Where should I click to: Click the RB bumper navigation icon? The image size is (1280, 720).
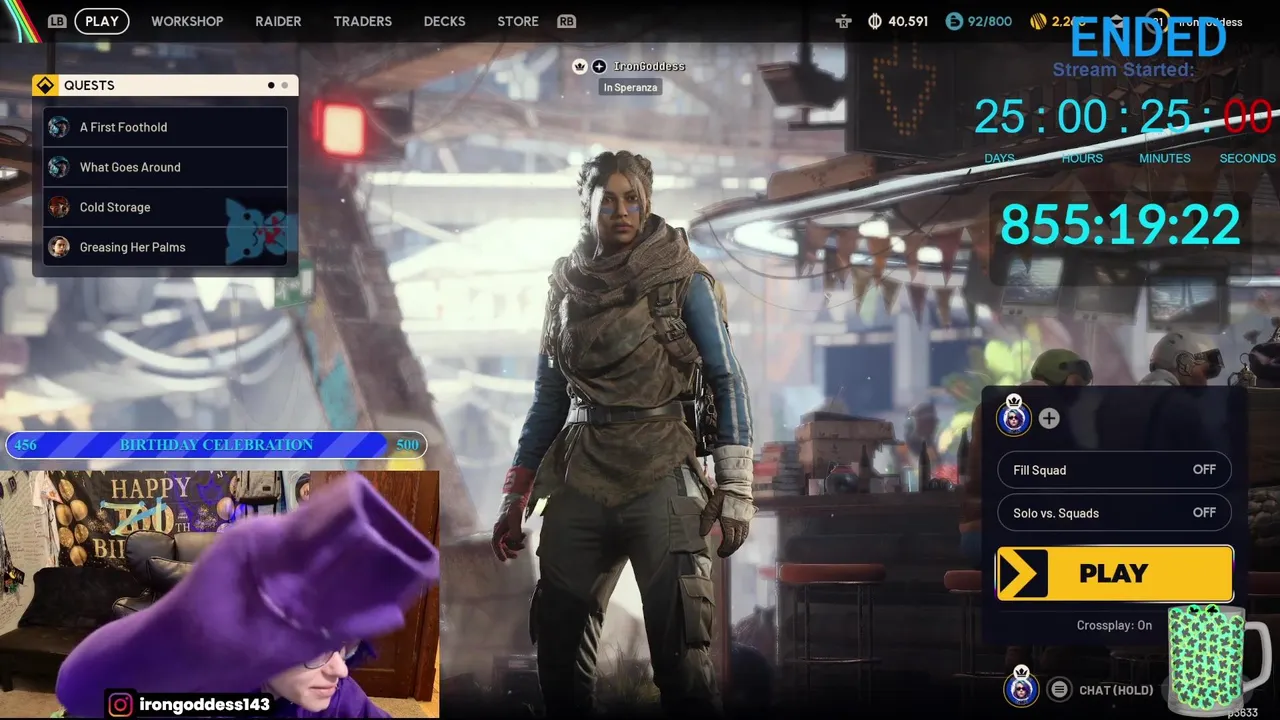567,21
